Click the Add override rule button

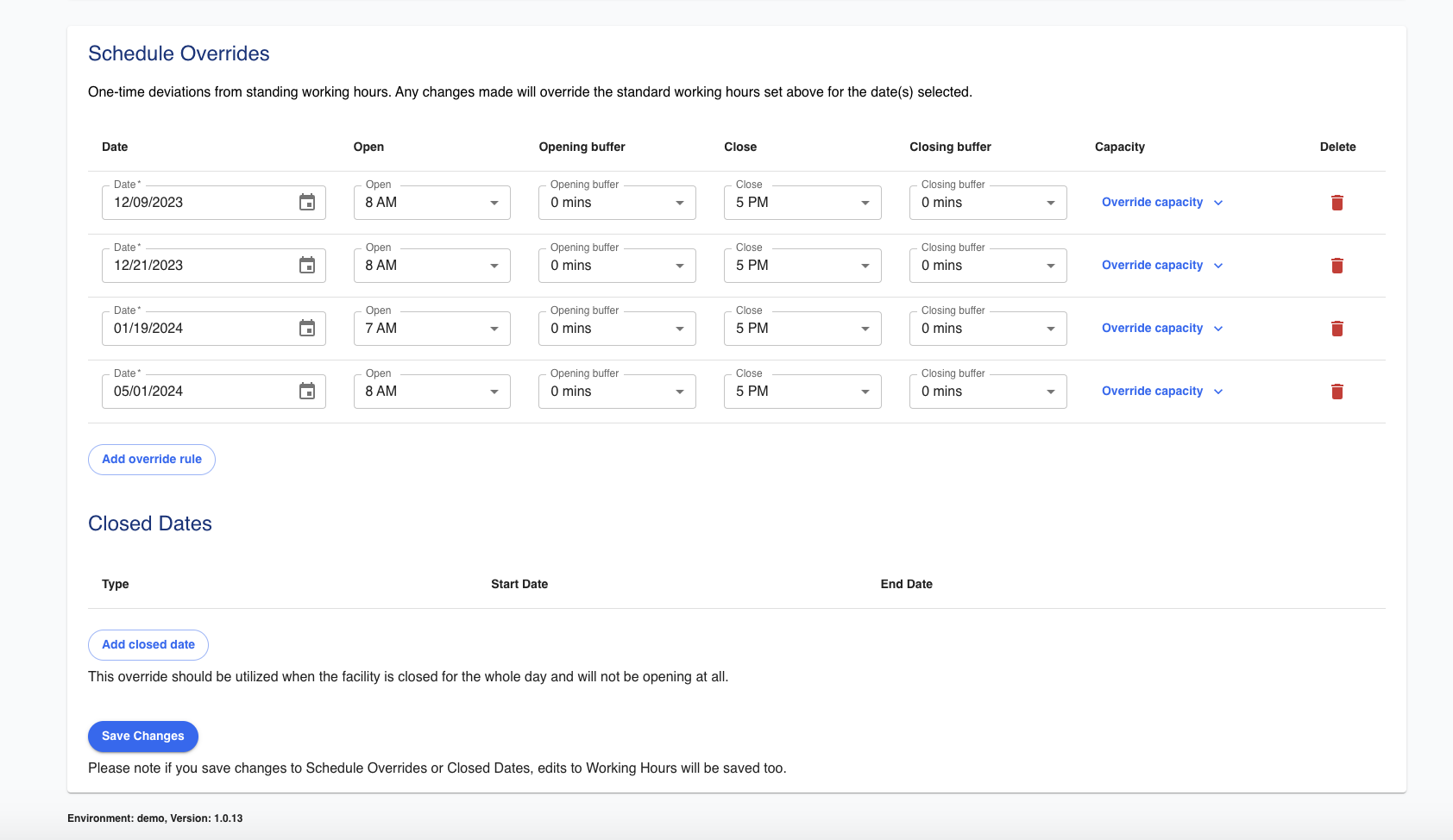[x=152, y=460]
